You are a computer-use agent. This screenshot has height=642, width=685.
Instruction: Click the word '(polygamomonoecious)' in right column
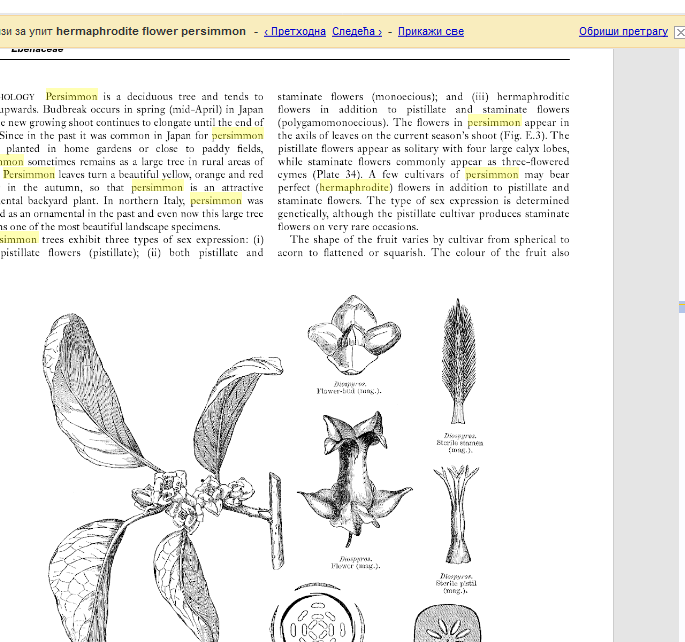[333, 122]
